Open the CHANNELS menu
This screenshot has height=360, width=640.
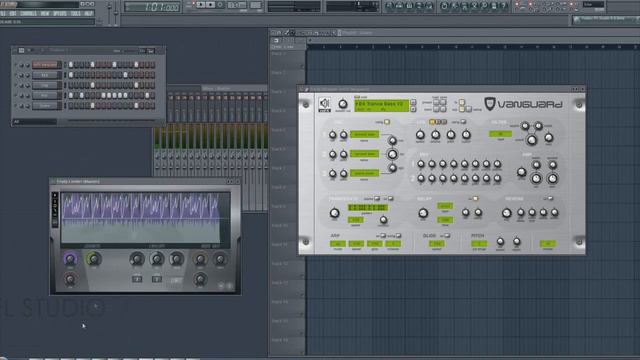pos(28,13)
